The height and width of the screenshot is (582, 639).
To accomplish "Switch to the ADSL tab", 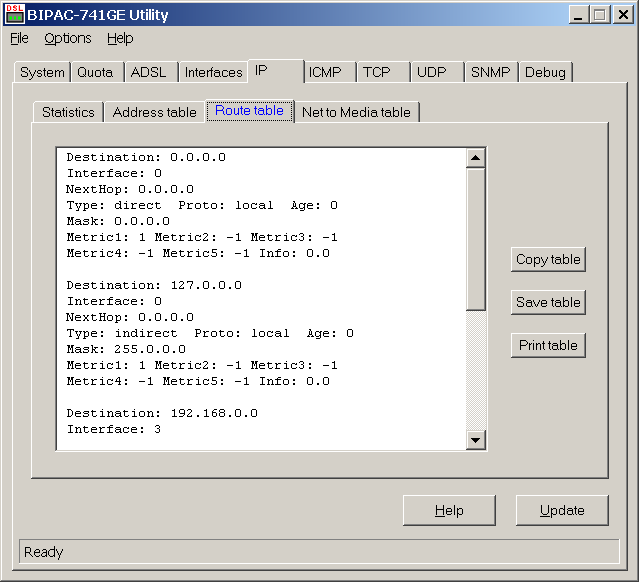I will click(x=151, y=72).
